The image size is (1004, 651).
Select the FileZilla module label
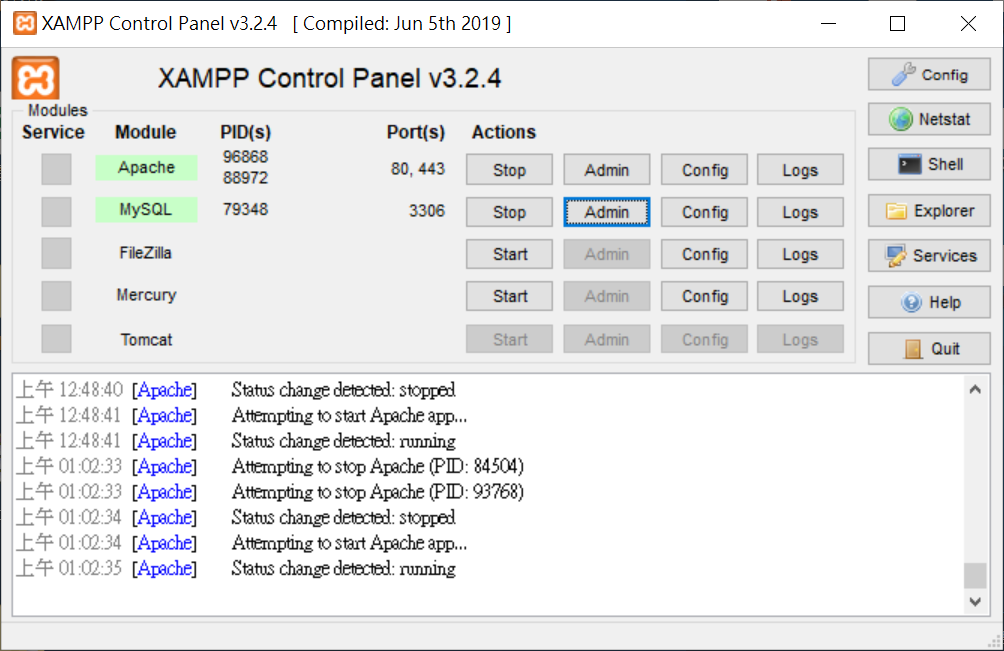(145, 253)
